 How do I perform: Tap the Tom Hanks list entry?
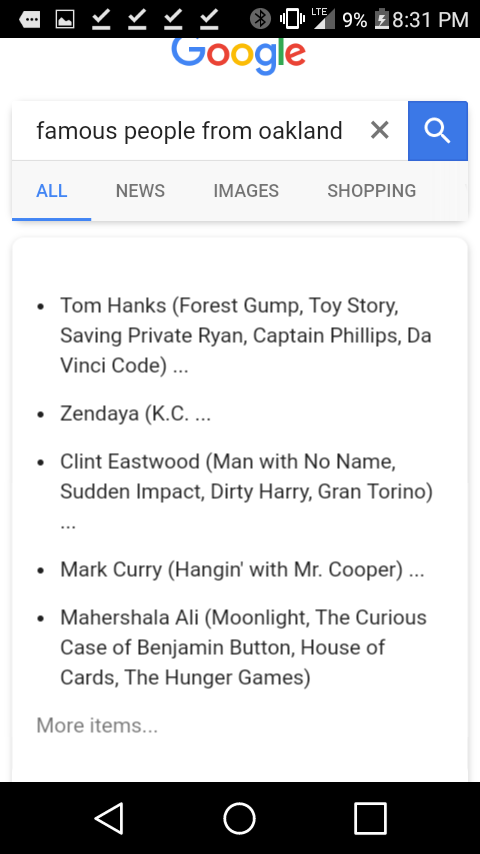(245, 335)
